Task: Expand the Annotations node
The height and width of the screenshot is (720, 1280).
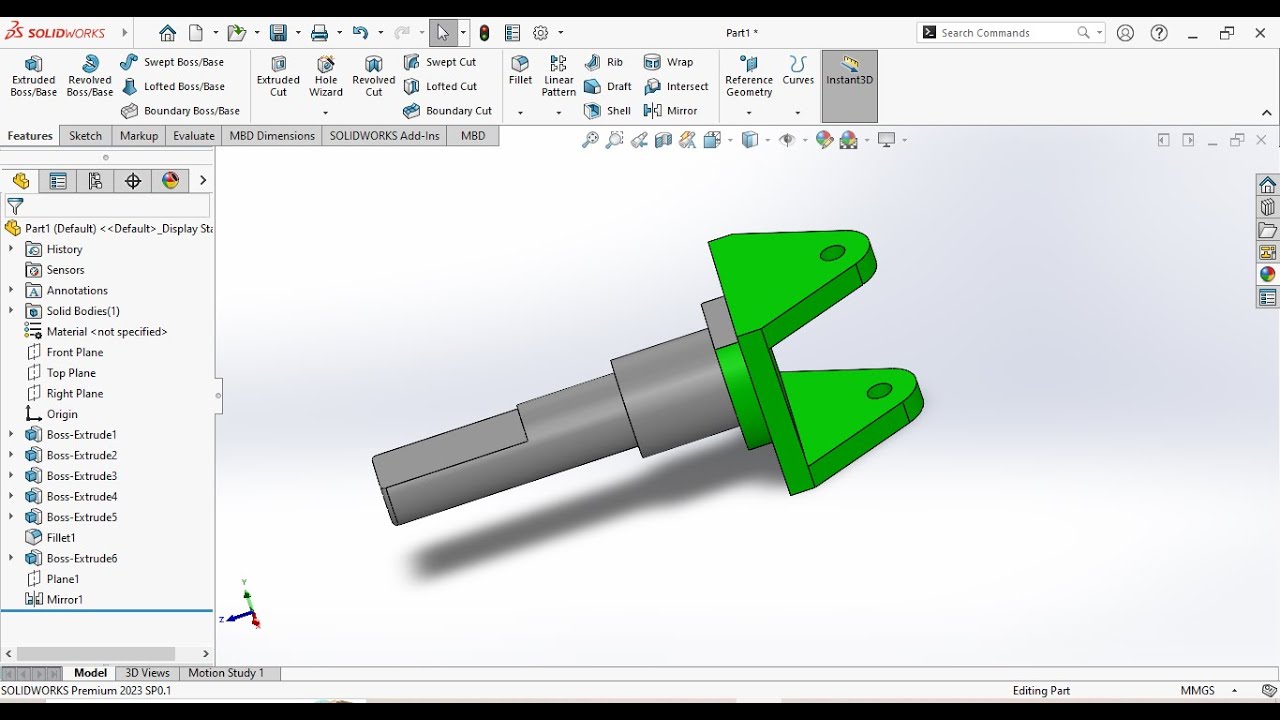Action: coord(11,290)
